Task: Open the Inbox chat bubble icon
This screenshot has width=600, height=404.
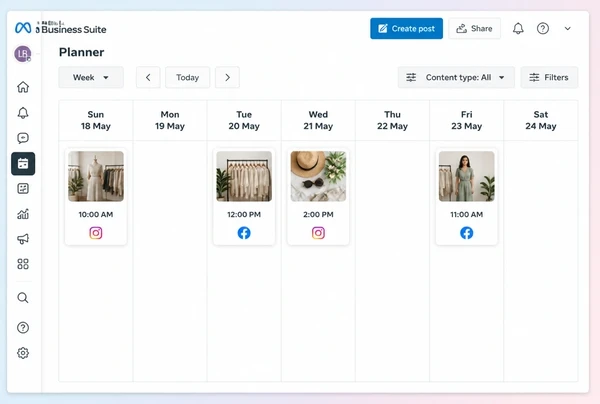Action: click(23, 138)
